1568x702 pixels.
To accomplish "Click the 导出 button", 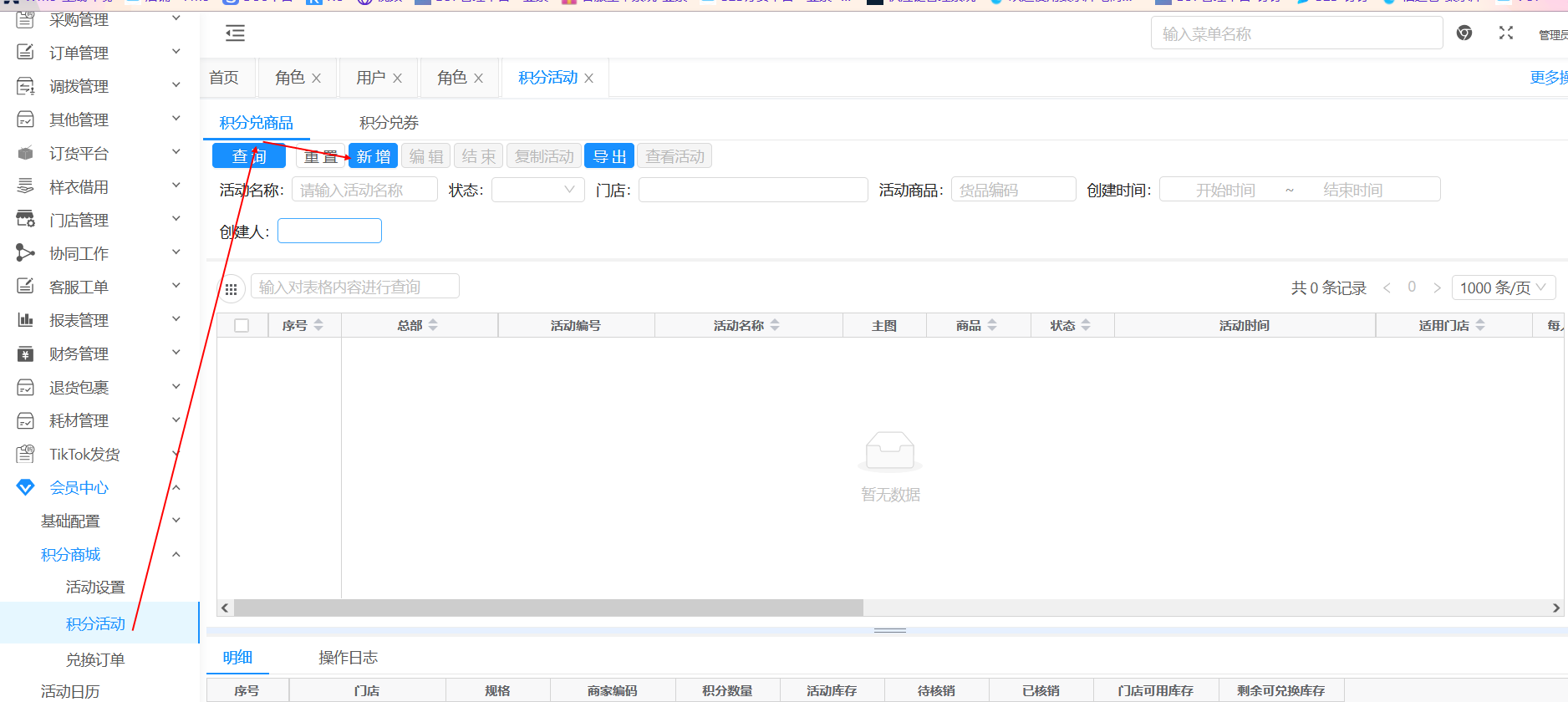I will (x=609, y=156).
